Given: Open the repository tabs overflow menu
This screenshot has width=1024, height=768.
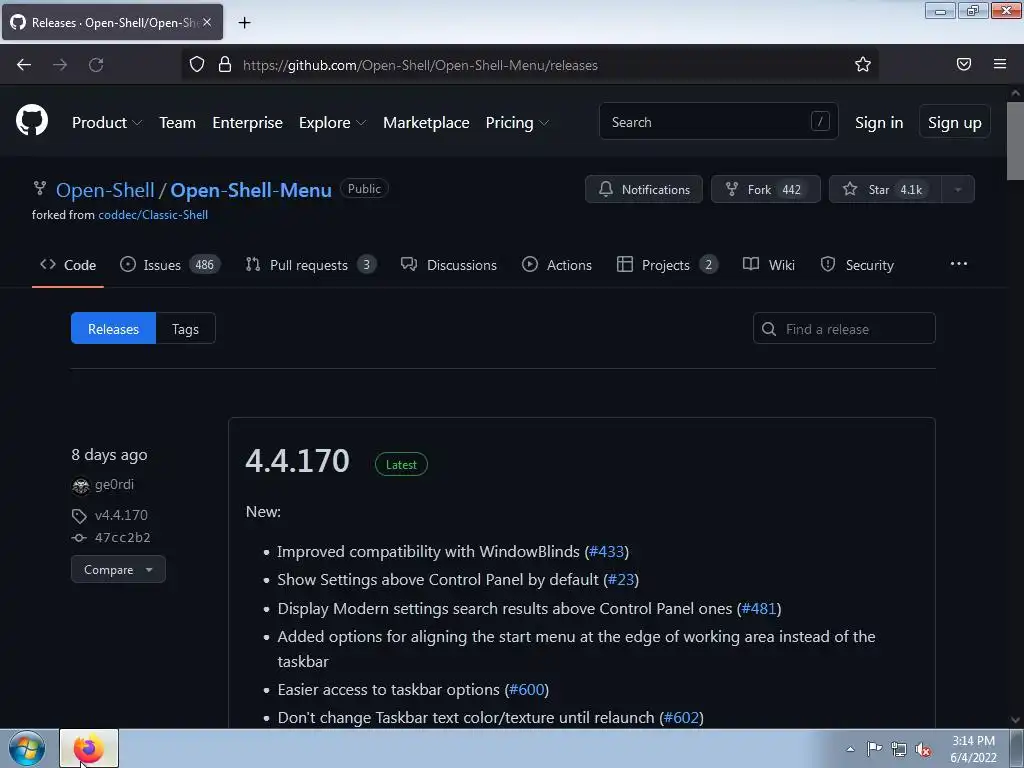Looking at the screenshot, I should [959, 264].
